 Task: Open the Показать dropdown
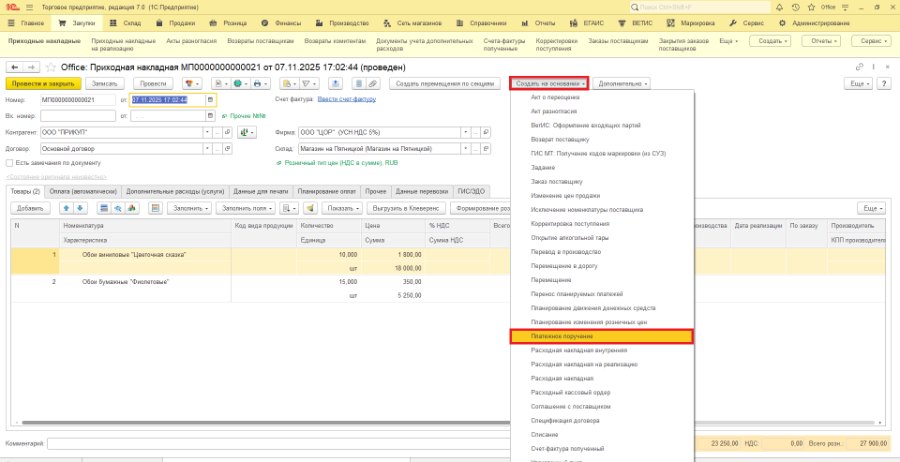342,208
